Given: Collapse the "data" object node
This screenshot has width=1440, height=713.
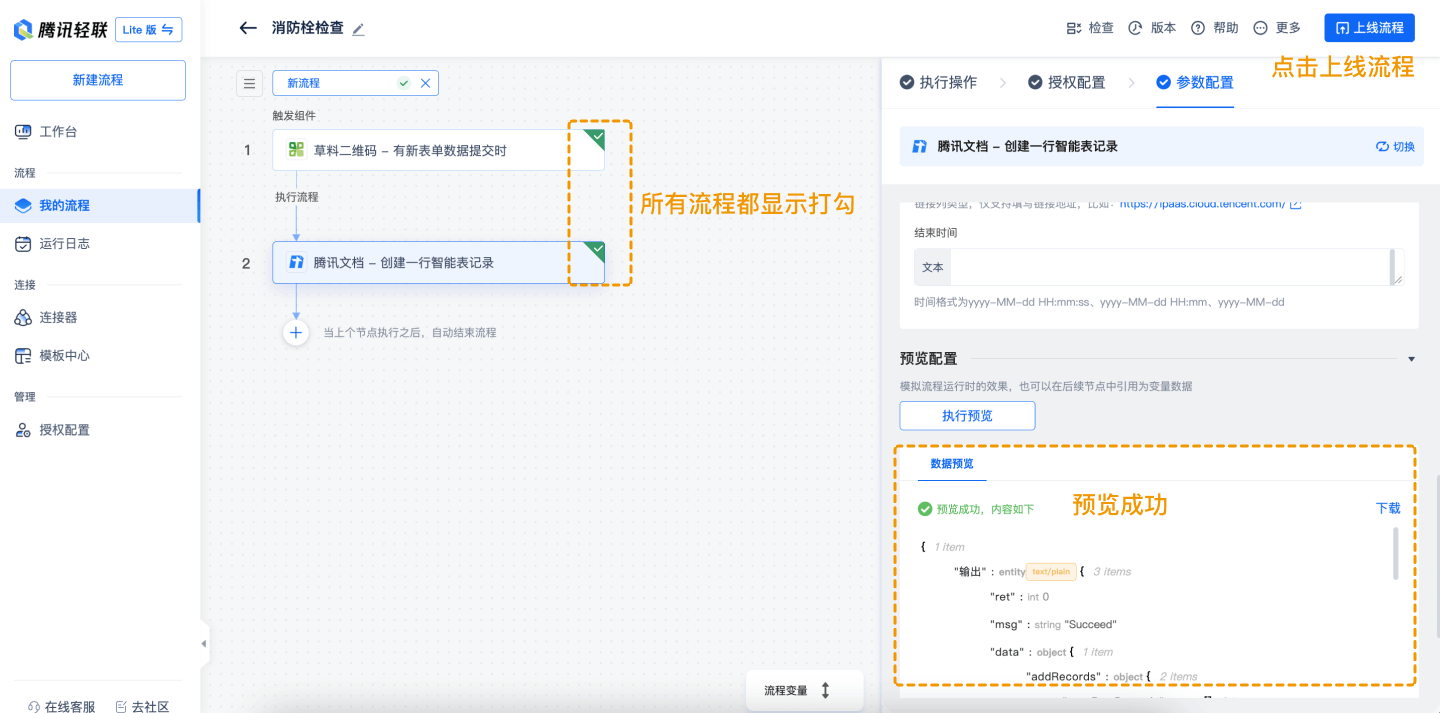Looking at the screenshot, I should click(x=1070, y=652).
